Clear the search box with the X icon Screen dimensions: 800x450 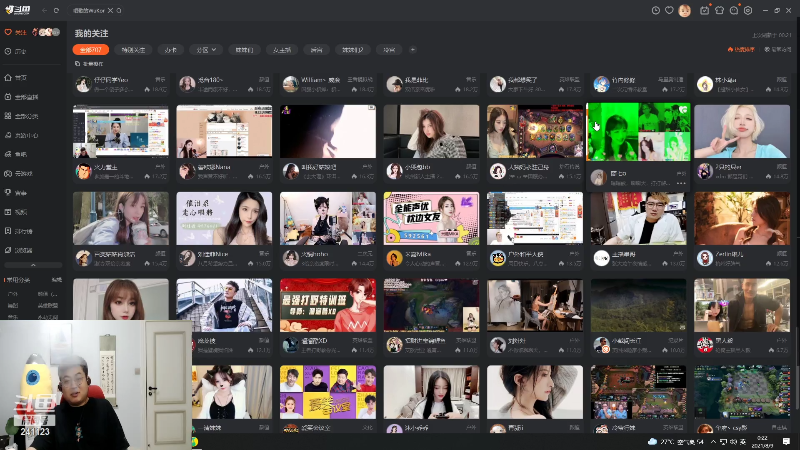(x=110, y=10)
